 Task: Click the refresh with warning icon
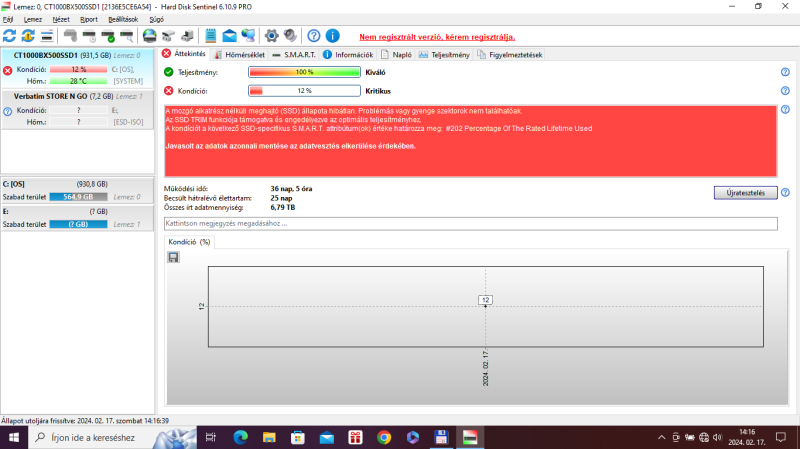(x=28, y=36)
